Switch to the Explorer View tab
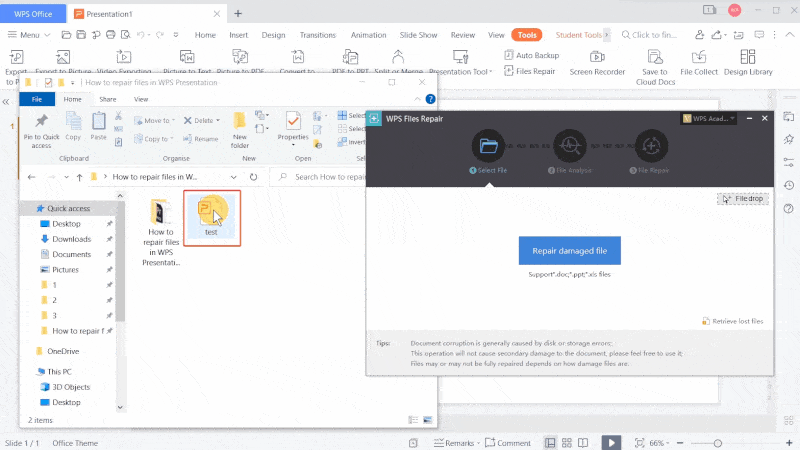The width and height of the screenshot is (800, 450). 141,99
